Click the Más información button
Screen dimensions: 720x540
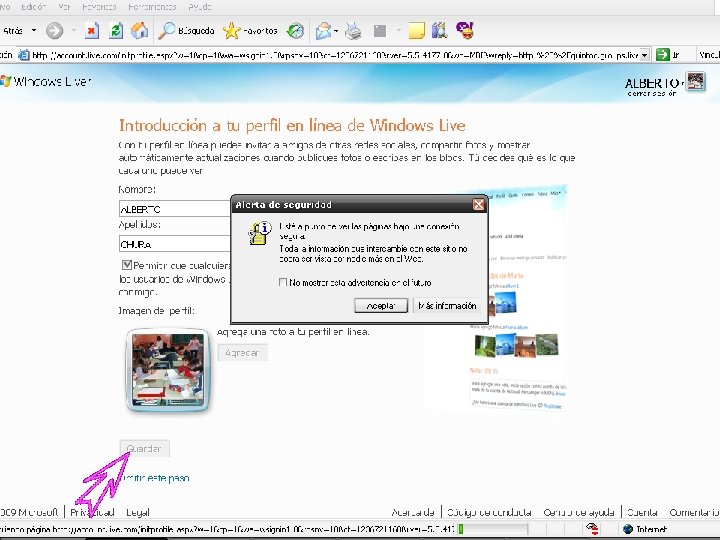pos(447,306)
